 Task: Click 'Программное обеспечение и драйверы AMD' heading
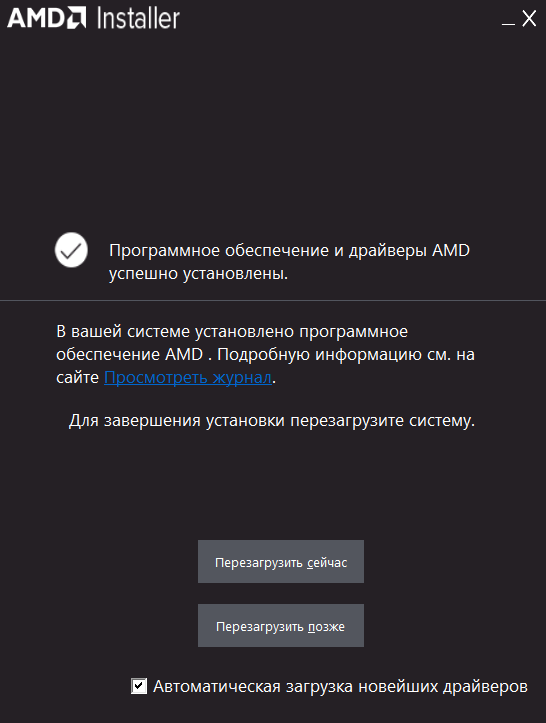[289, 250]
